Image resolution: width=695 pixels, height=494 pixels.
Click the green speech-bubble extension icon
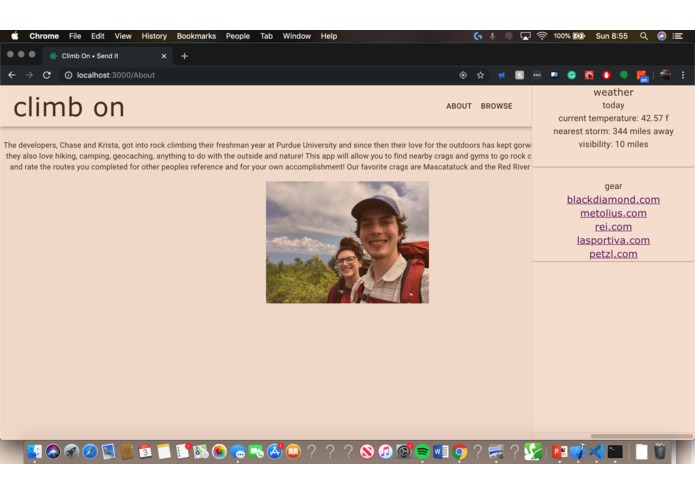[x=624, y=75]
